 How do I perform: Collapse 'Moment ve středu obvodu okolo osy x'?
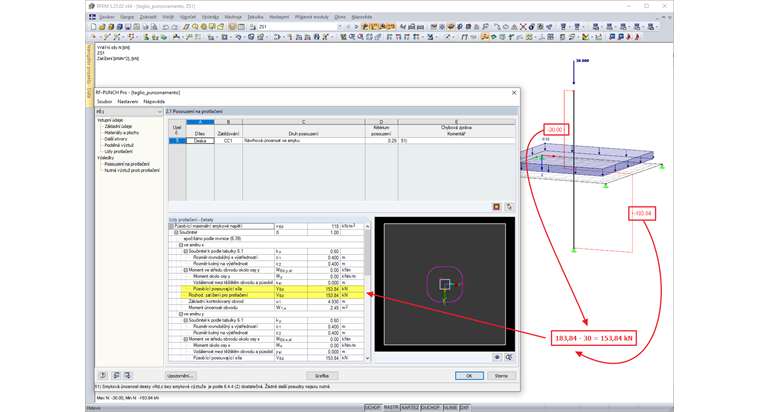pos(186,339)
